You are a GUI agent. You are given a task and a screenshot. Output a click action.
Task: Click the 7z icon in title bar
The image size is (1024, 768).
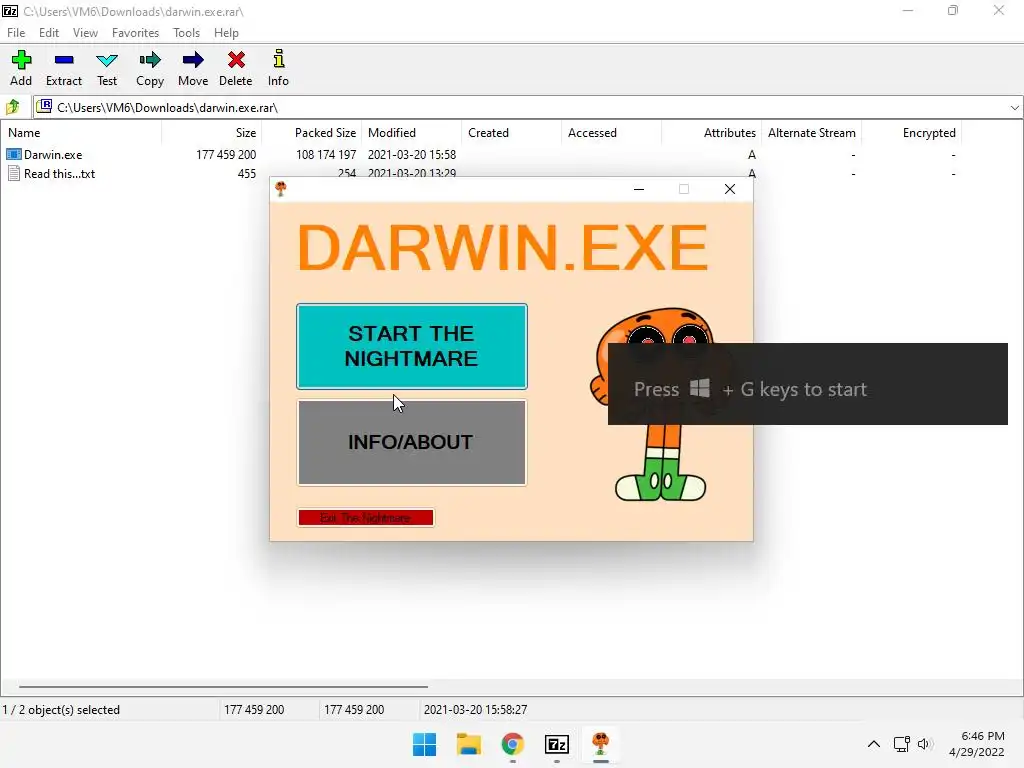10,11
